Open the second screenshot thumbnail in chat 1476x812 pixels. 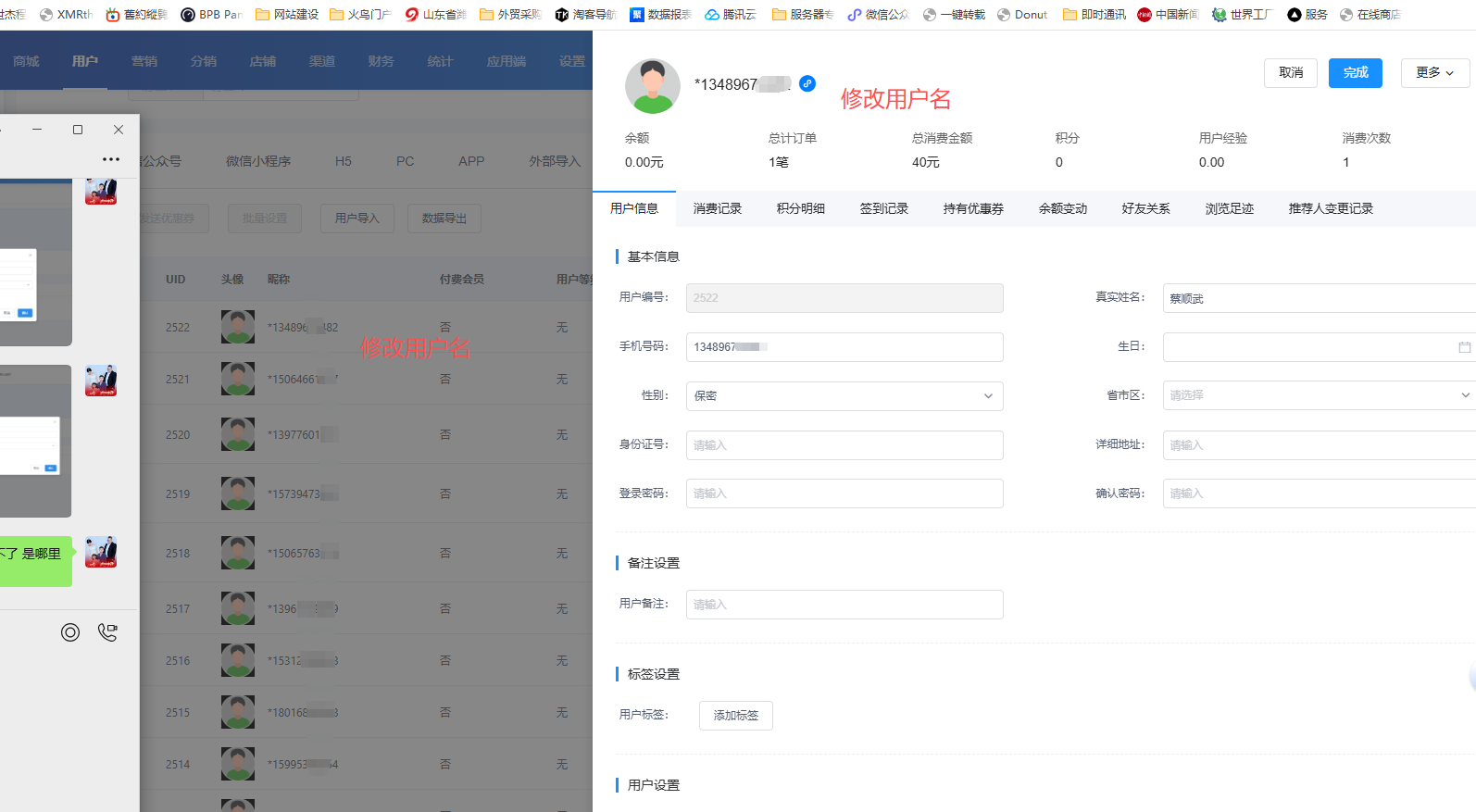click(35, 441)
